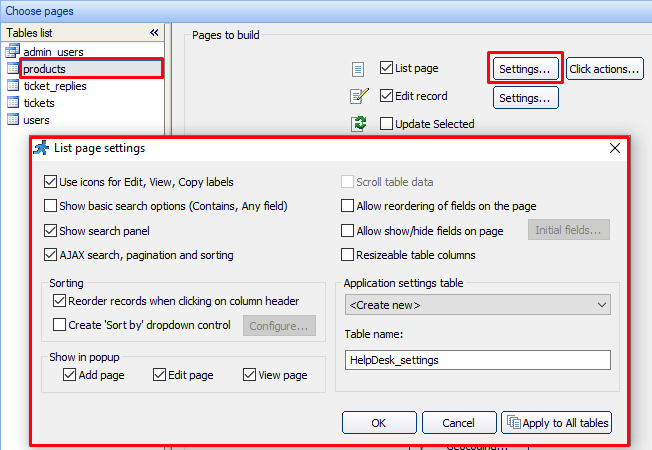Check Create 'Sort by' dropdown control
Screen dimensions: 652x450
coord(59,325)
